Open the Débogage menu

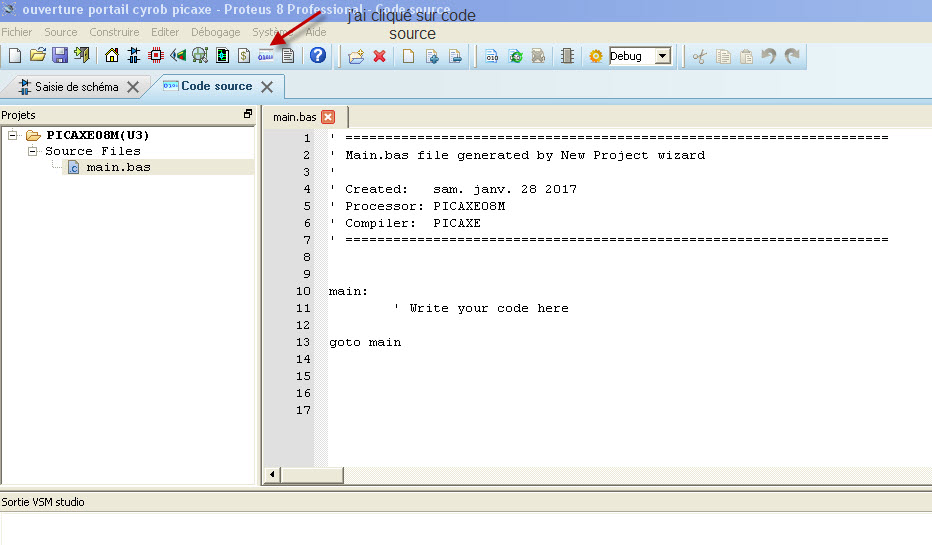click(x=216, y=32)
